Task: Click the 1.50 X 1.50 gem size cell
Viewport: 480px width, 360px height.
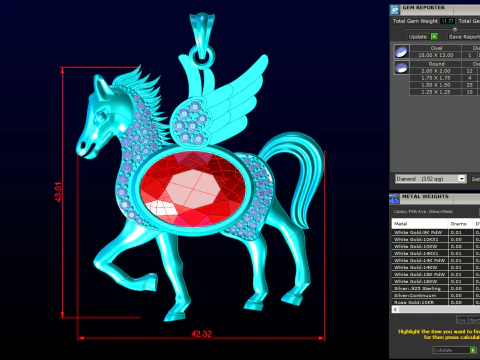Action: click(x=436, y=85)
